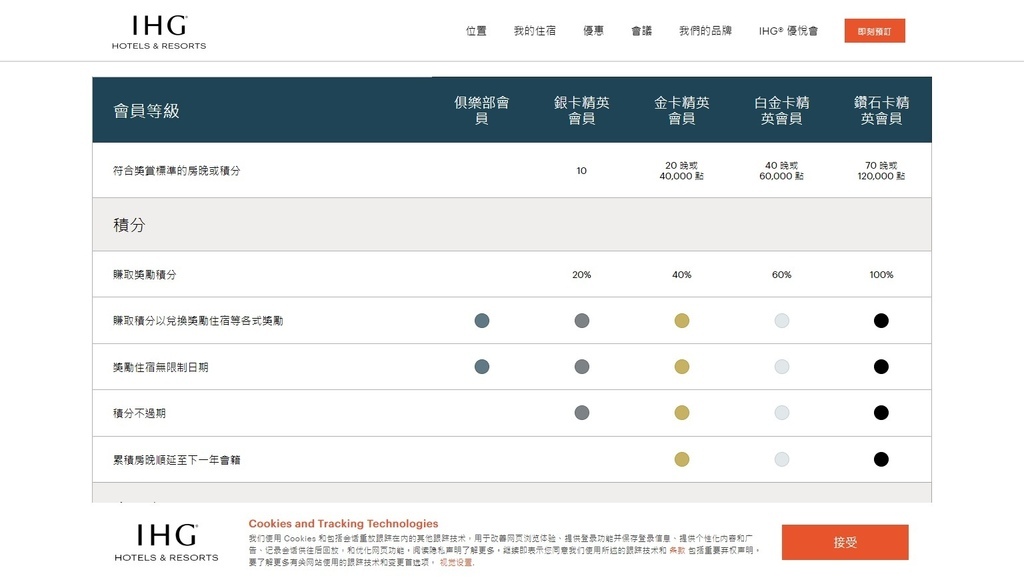1024x582 pixels.
Task: Click 鑽石卡精英會員 black dot in 累積房晚順延至下一年會籍 row
Action: (x=881, y=459)
